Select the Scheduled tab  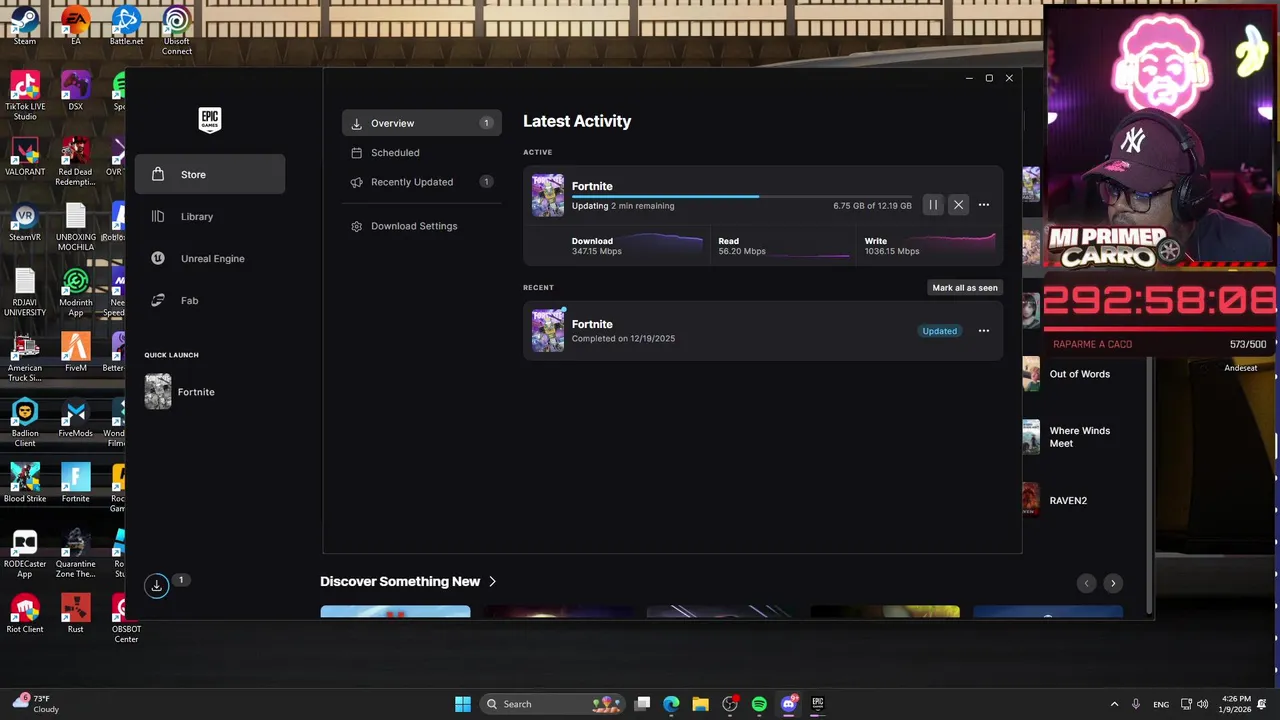click(x=421, y=153)
